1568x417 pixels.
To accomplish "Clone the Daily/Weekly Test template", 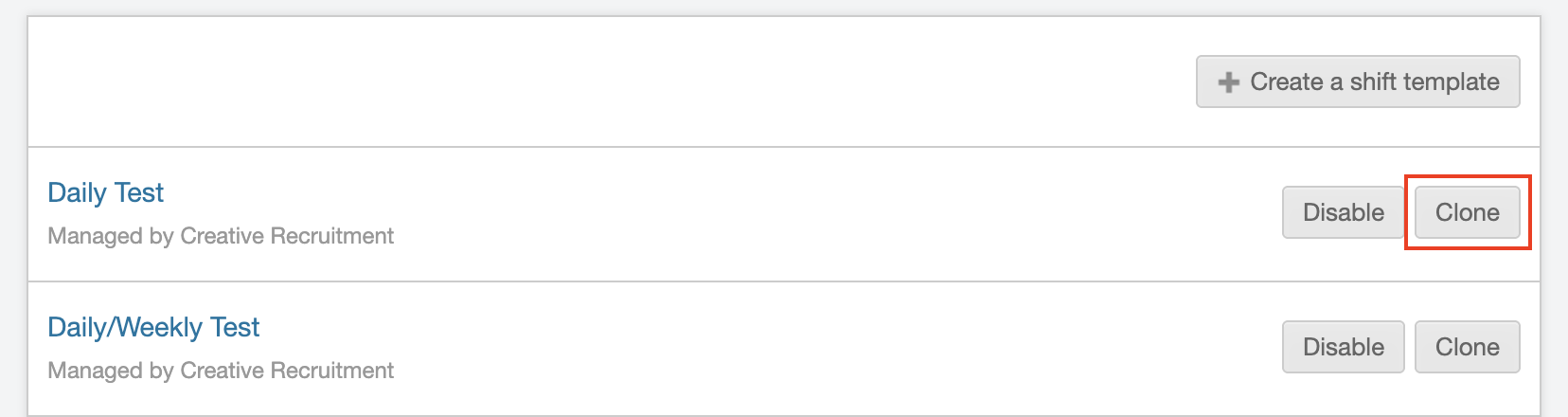I will [x=1467, y=347].
